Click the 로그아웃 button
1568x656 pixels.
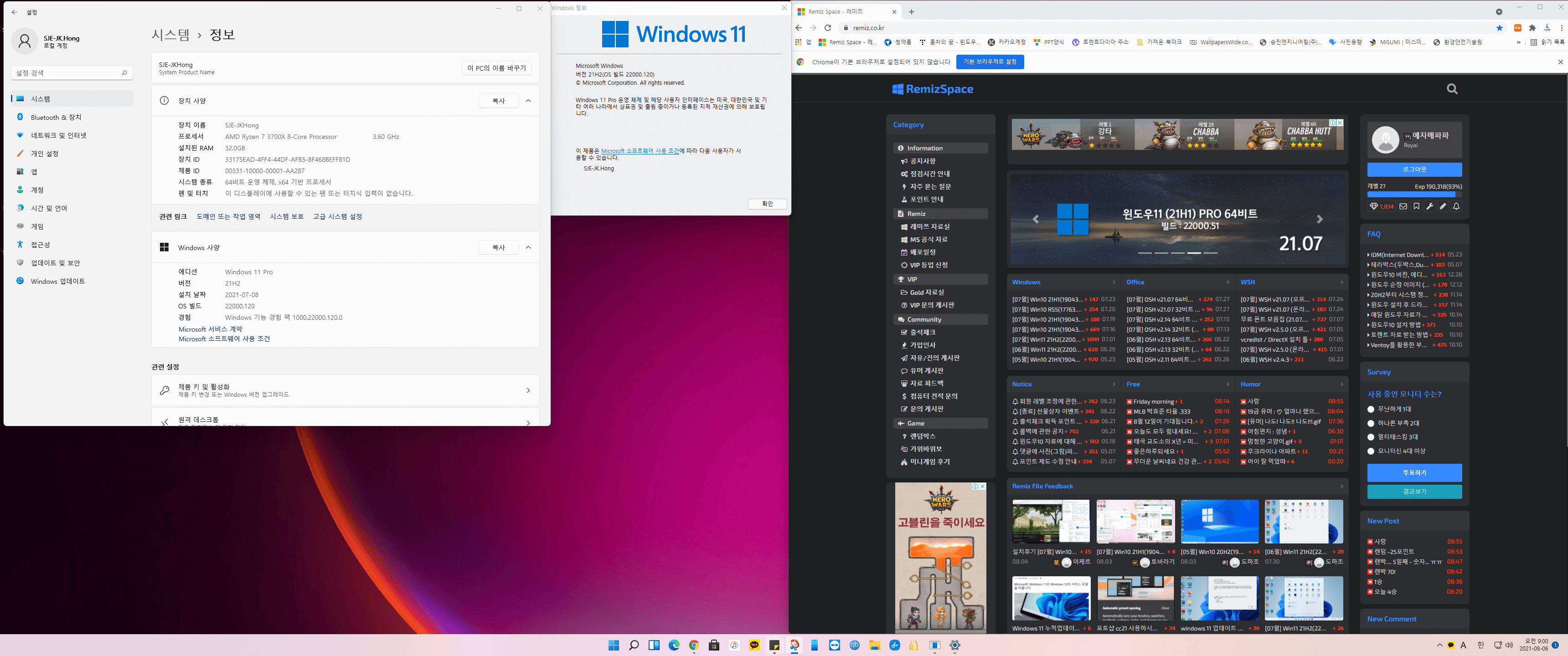click(x=1414, y=170)
